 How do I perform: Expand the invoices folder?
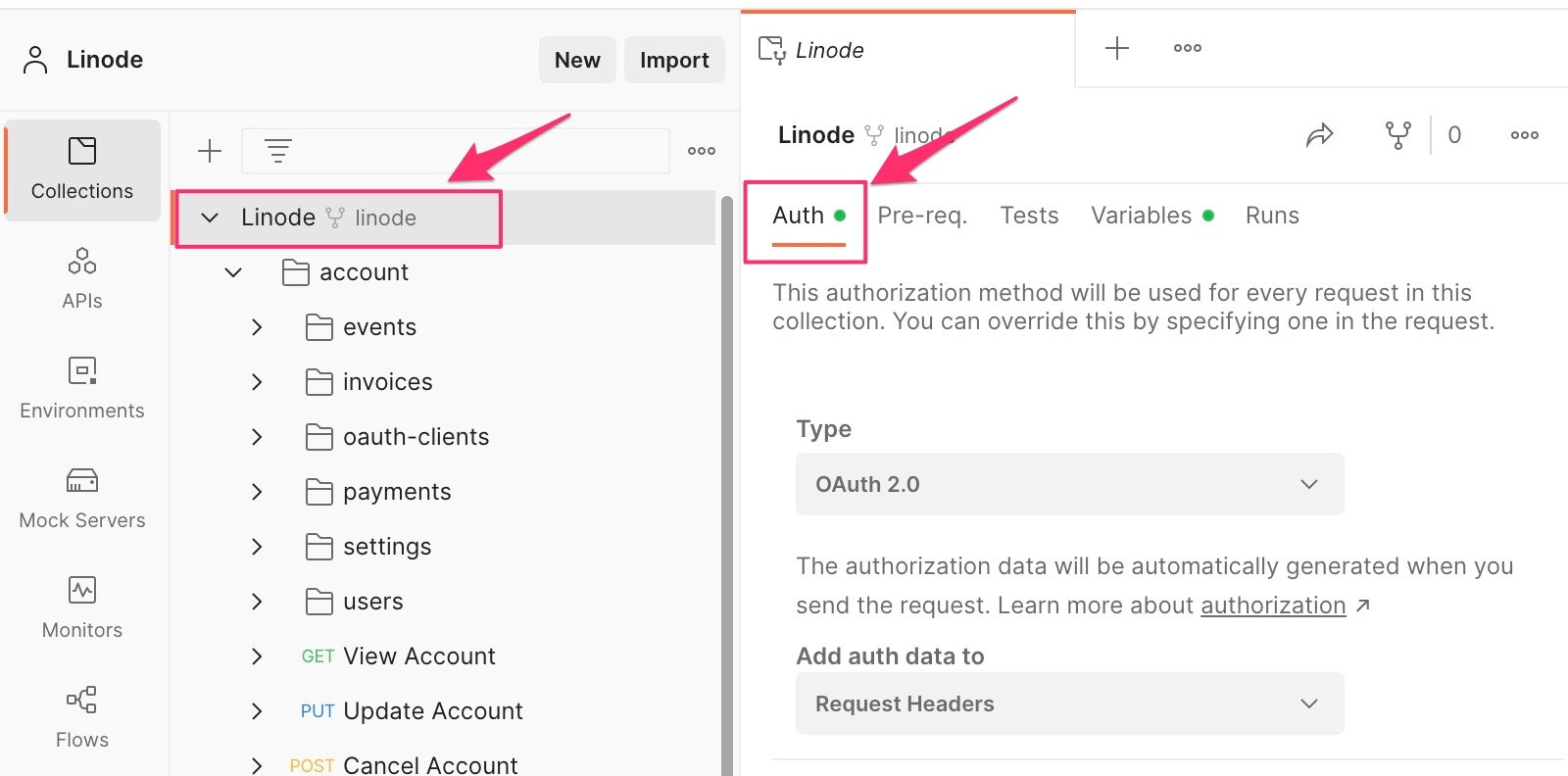(x=257, y=382)
